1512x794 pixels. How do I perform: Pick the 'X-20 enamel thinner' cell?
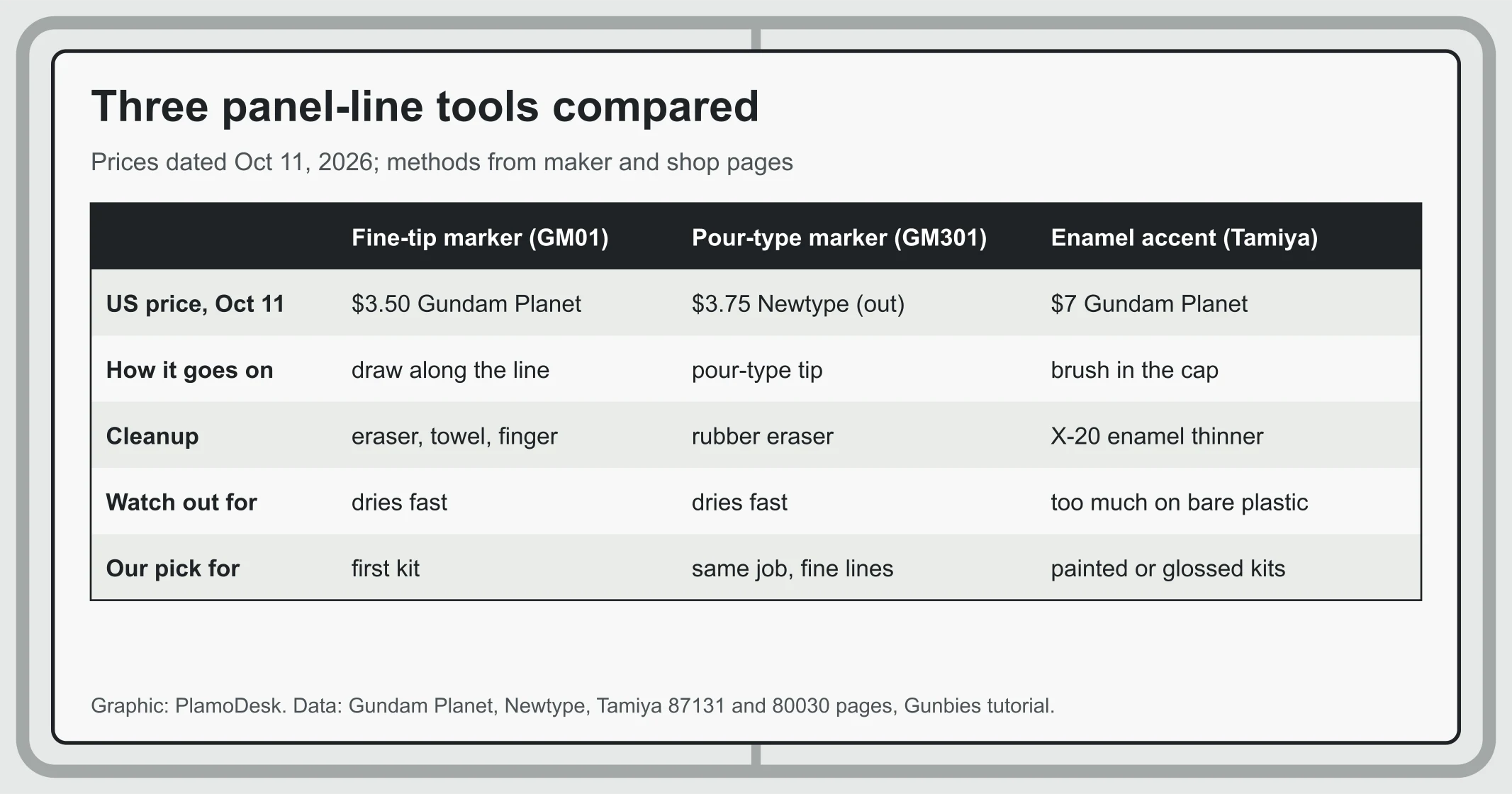point(1157,436)
